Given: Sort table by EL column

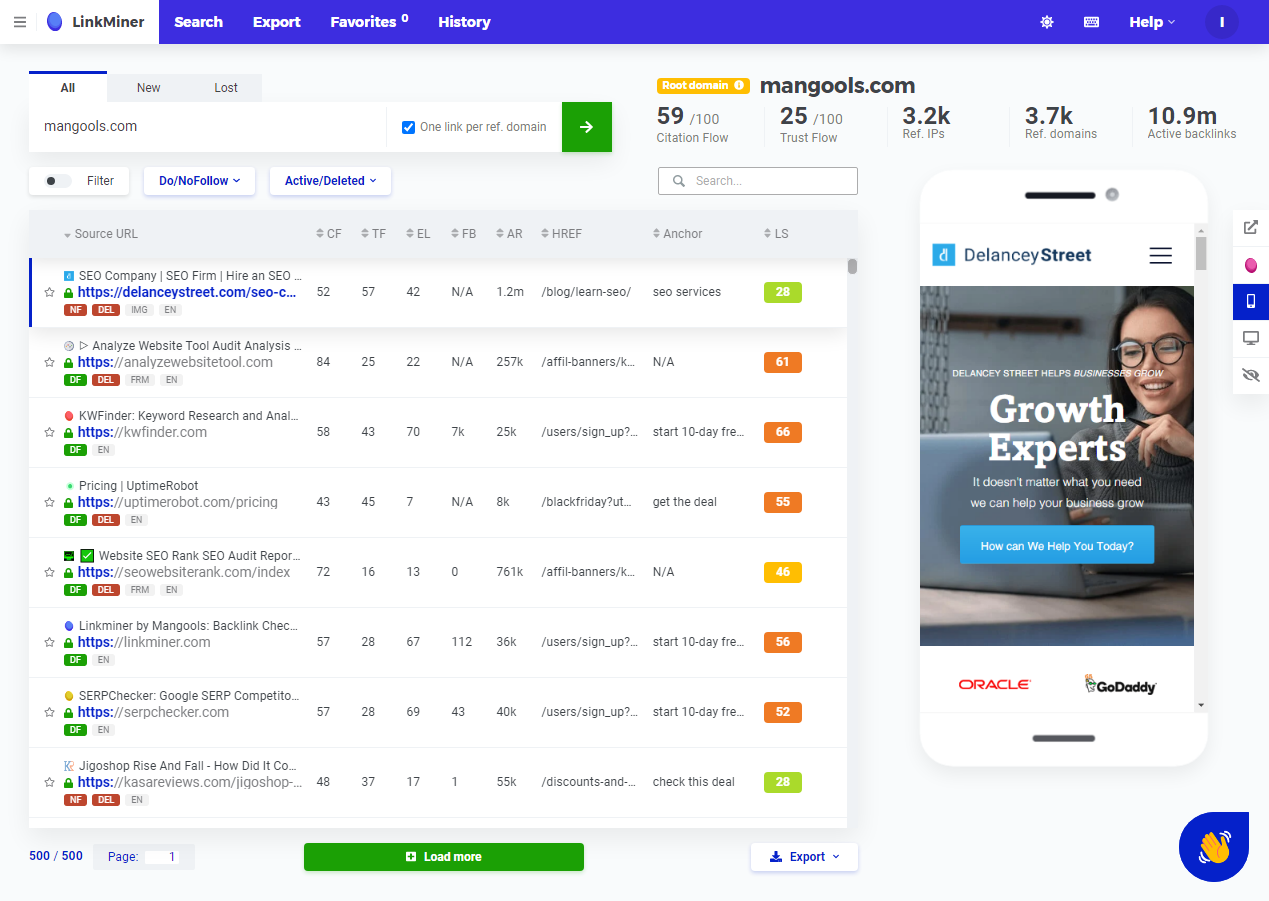Looking at the screenshot, I should click(419, 234).
